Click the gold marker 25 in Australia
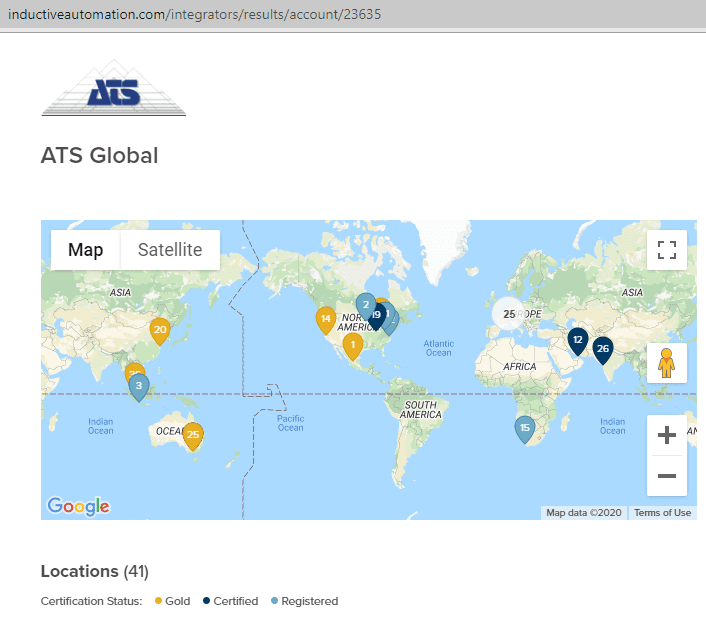Viewport: 706px width, 619px height. [x=193, y=435]
